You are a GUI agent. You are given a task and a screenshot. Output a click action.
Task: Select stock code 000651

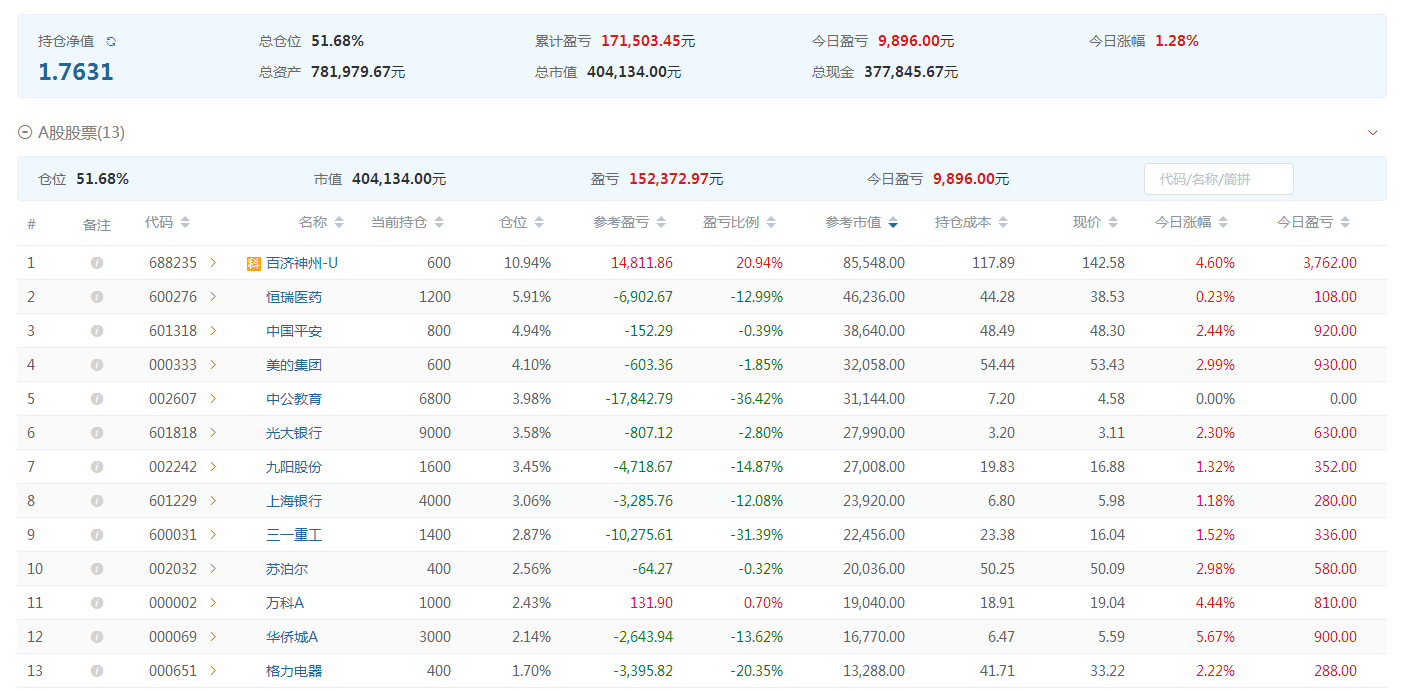click(173, 671)
